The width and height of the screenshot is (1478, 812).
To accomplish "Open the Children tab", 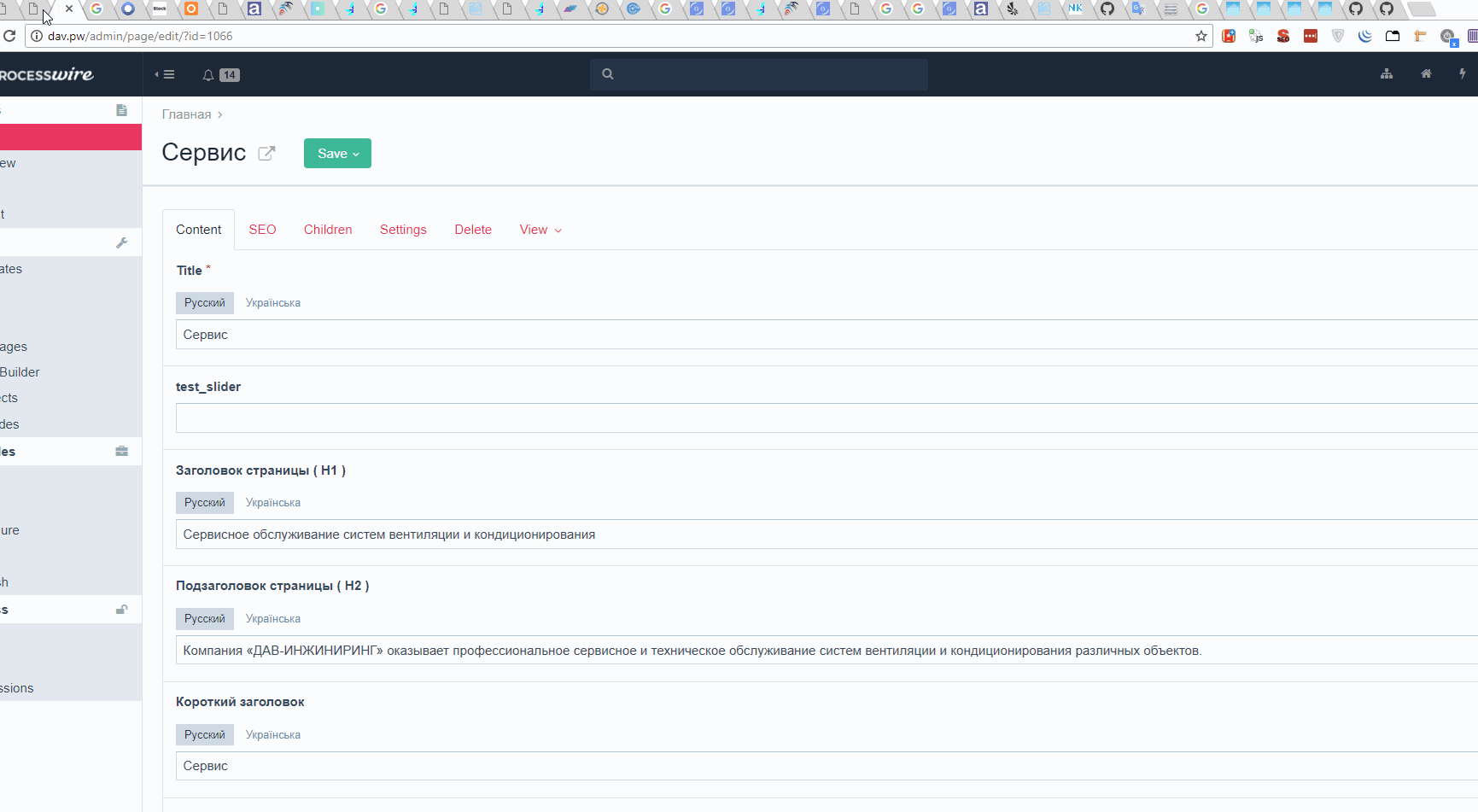I will [x=328, y=229].
